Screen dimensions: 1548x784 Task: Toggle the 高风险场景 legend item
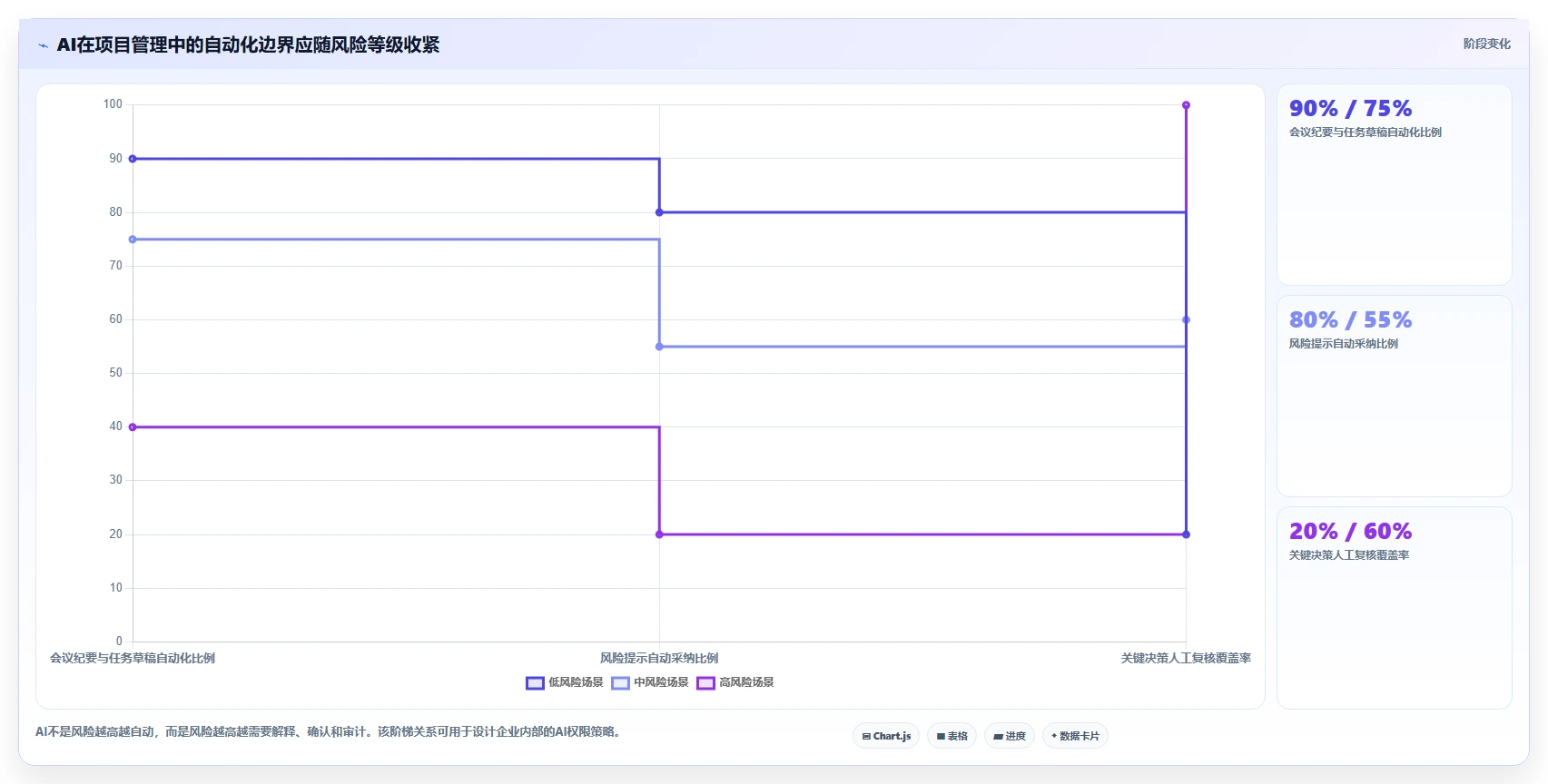[x=735, y=682]
